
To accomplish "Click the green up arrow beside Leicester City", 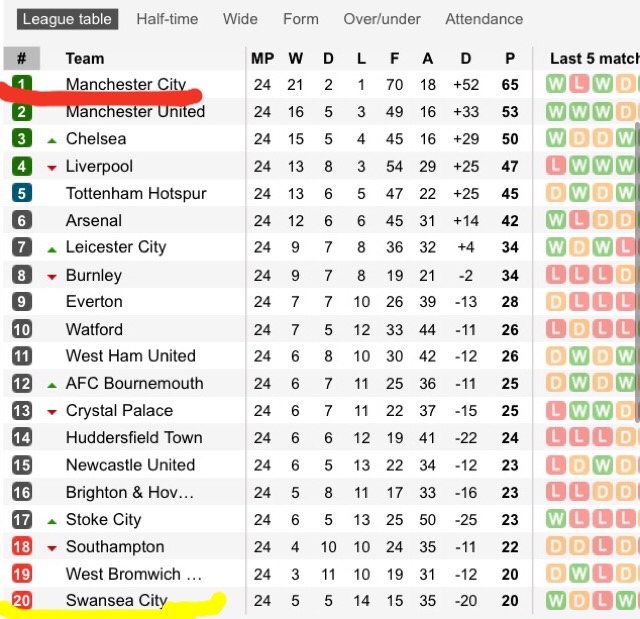I will pyautogui.click(x=52, y=250).
